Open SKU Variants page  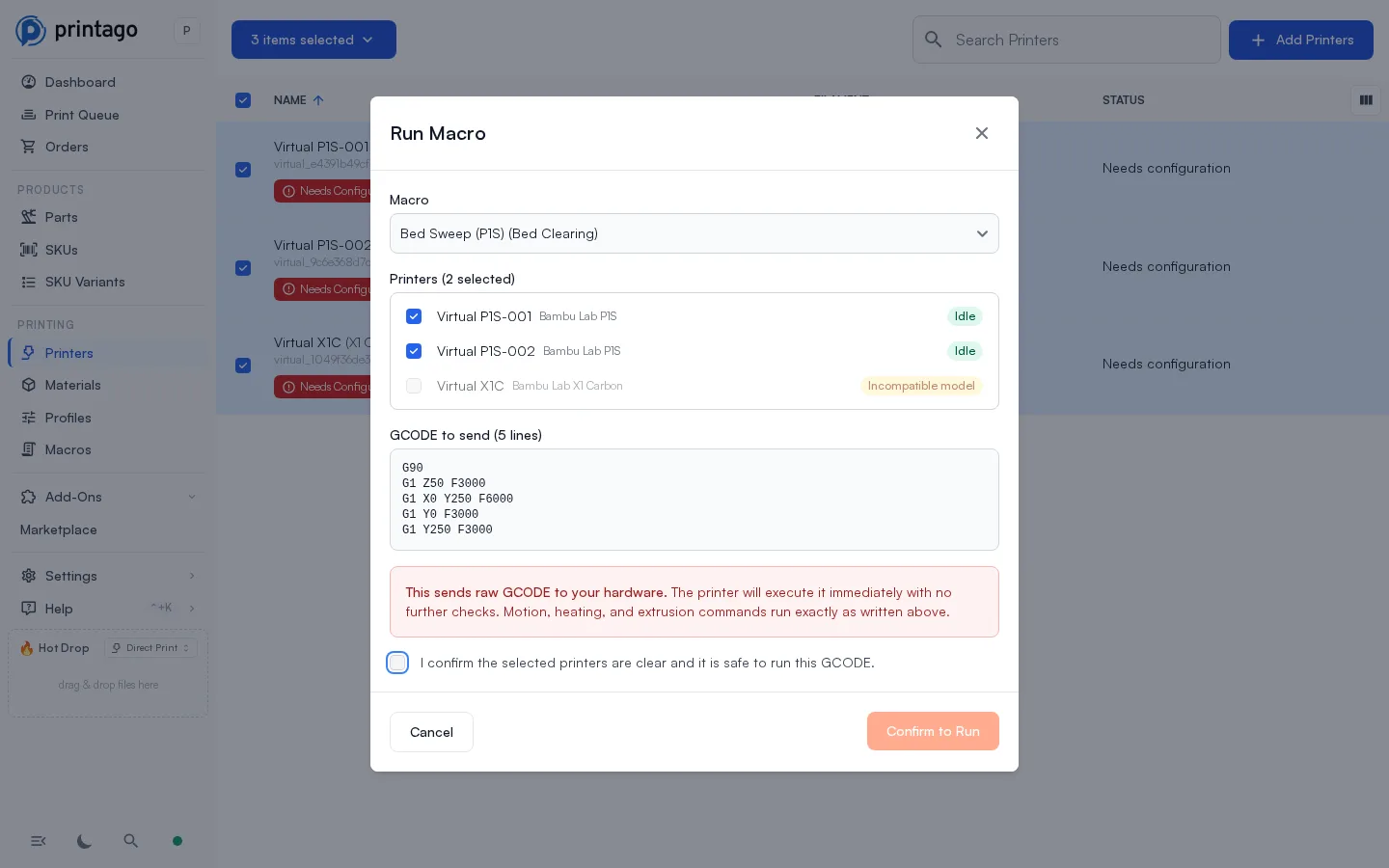click(x=85, y=282)
